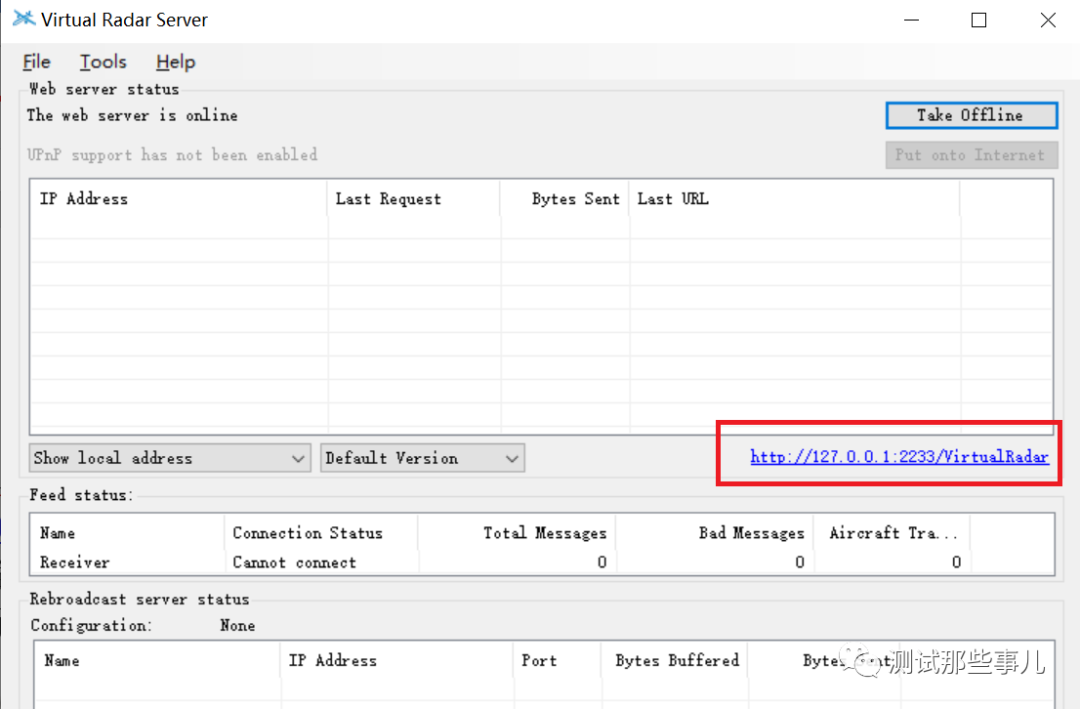
Task: Click the Connection Status column header
Action: 321,533
